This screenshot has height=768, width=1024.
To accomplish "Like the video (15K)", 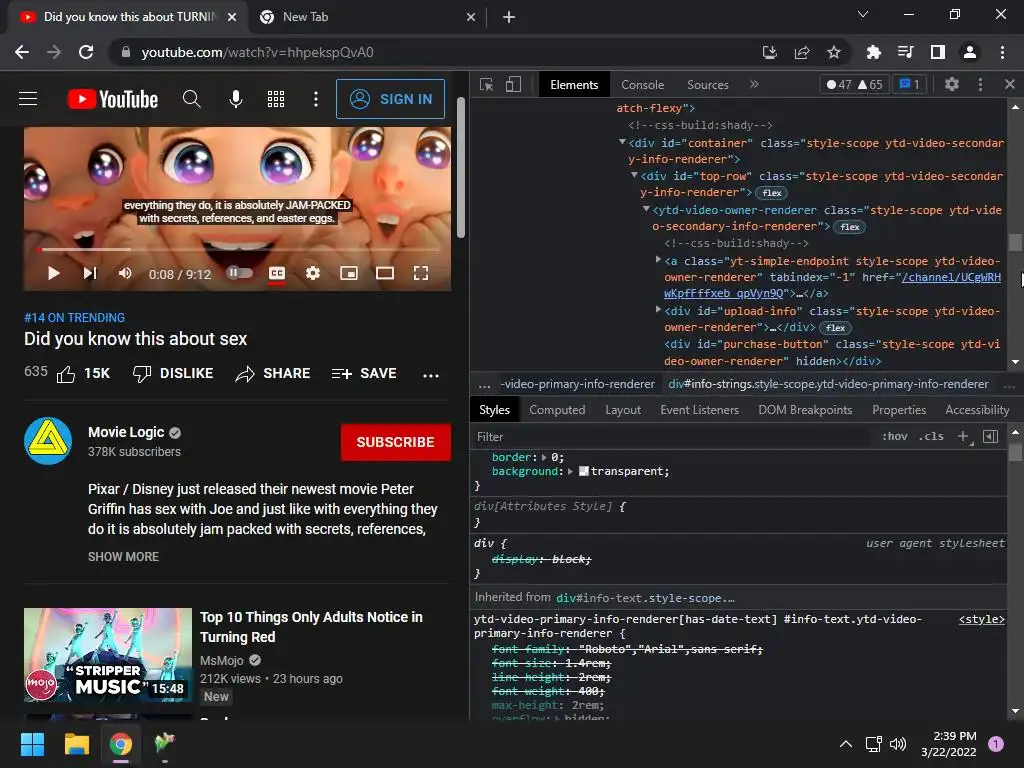I will [x=83, y=374].
